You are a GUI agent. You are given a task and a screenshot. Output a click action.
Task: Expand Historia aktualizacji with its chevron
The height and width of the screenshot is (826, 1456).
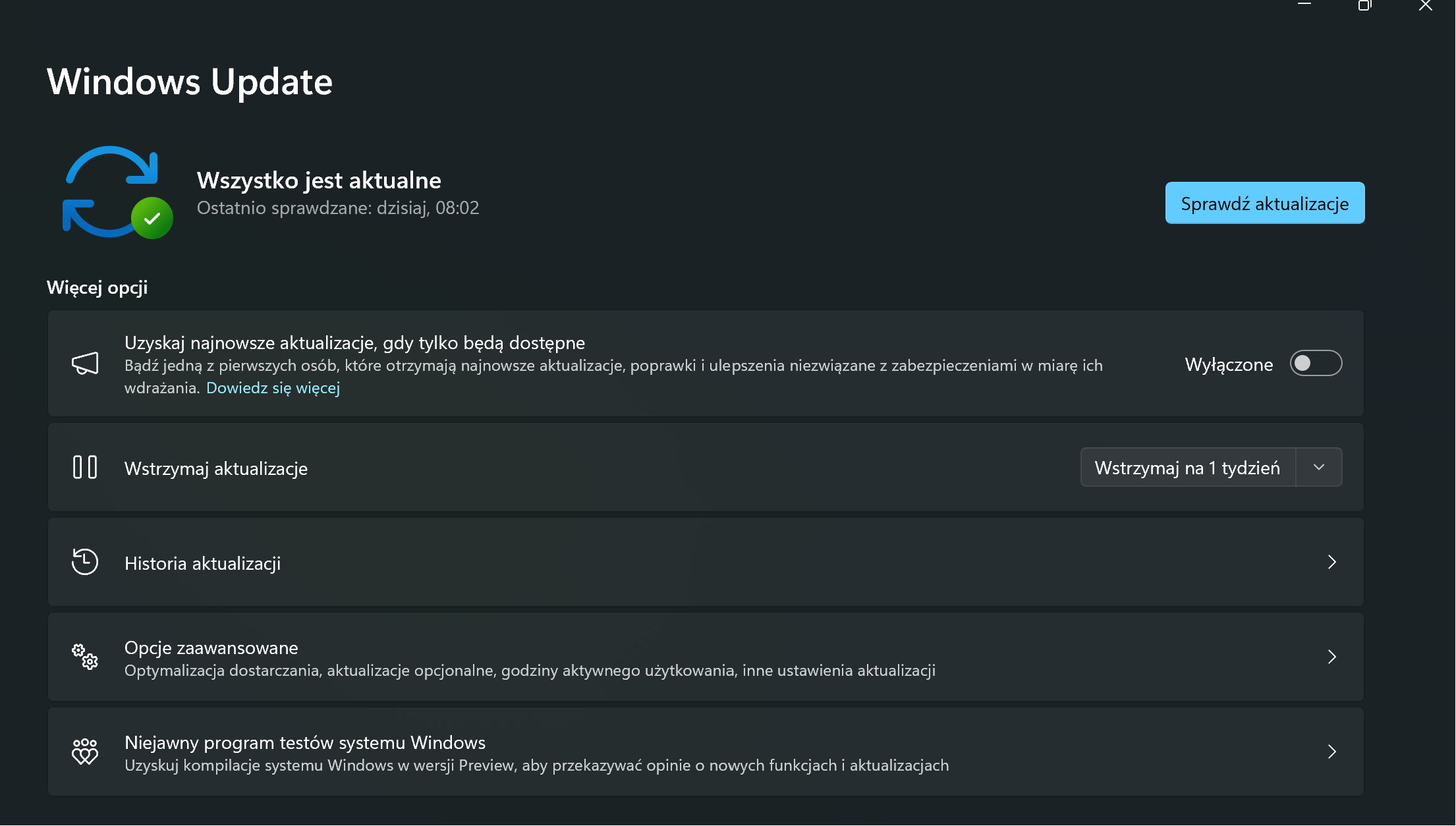pos(1332,562)
